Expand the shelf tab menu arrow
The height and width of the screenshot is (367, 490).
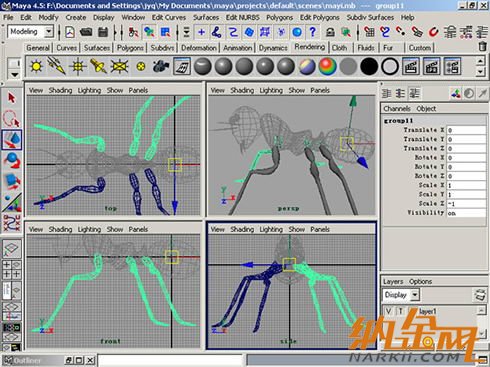click(x=15, y=75)
